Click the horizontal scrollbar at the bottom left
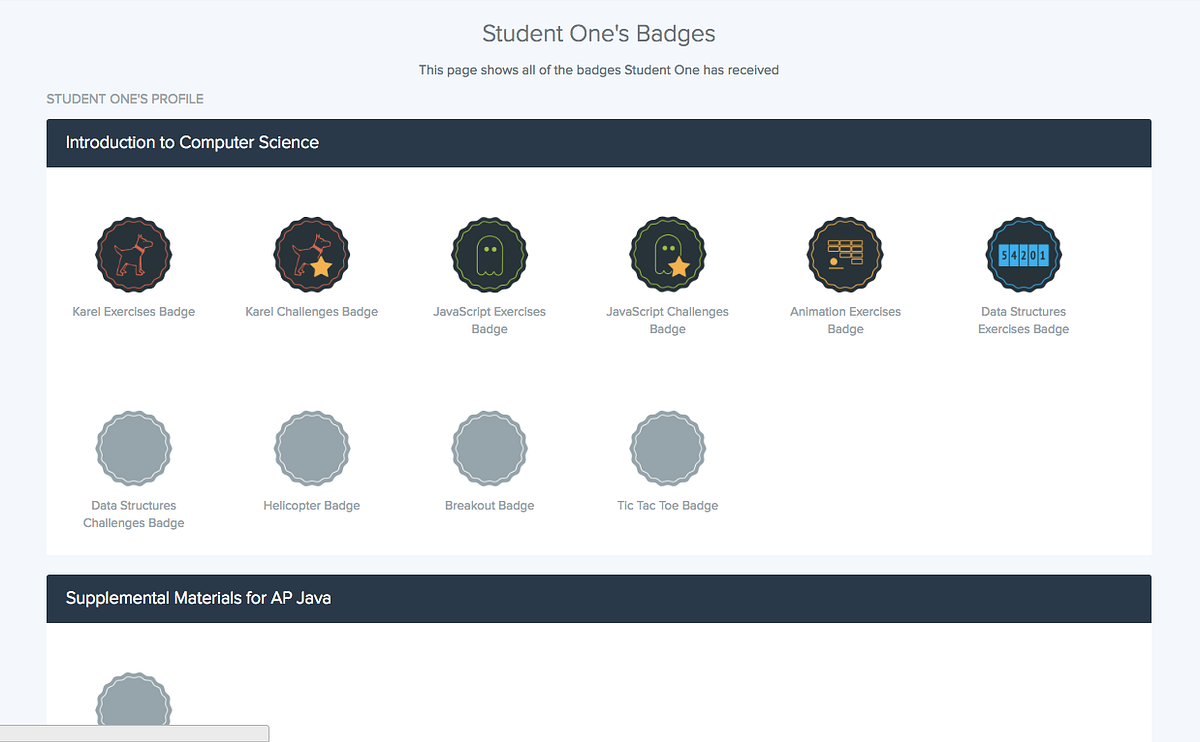The image size is (1200, 742). click(x=135, y=732)
